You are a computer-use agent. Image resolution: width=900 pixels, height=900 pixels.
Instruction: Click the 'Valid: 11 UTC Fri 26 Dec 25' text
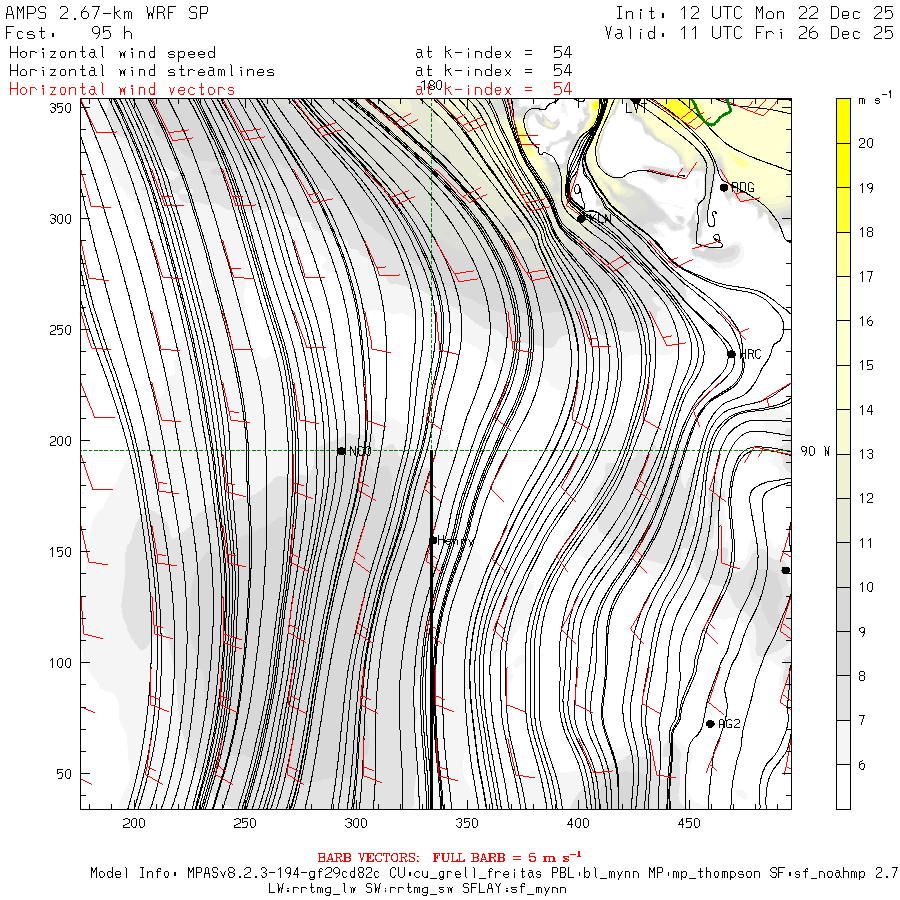[x=748, y=33]
